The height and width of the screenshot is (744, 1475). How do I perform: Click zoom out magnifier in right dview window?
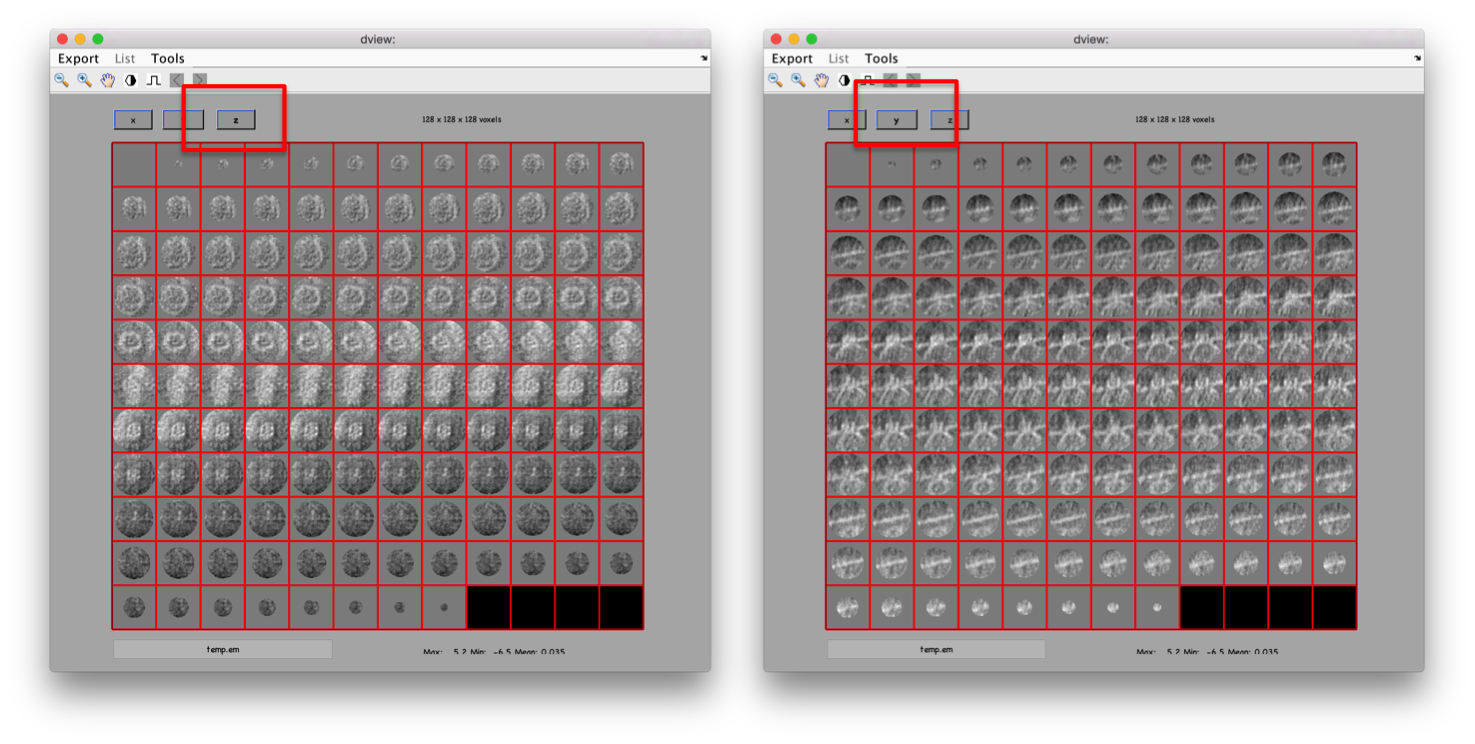tap(775, 80)
